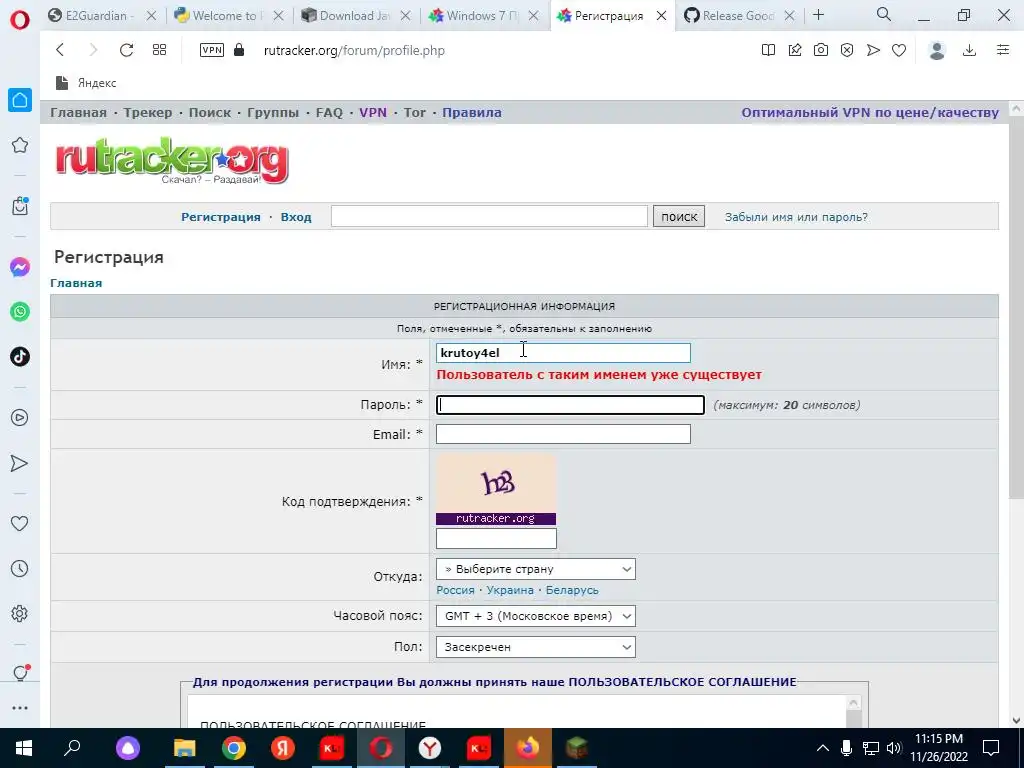The width and height of the screenshot is (1024, 768).
Task: Choose the Россия quick country link
Action: (455, 590)
